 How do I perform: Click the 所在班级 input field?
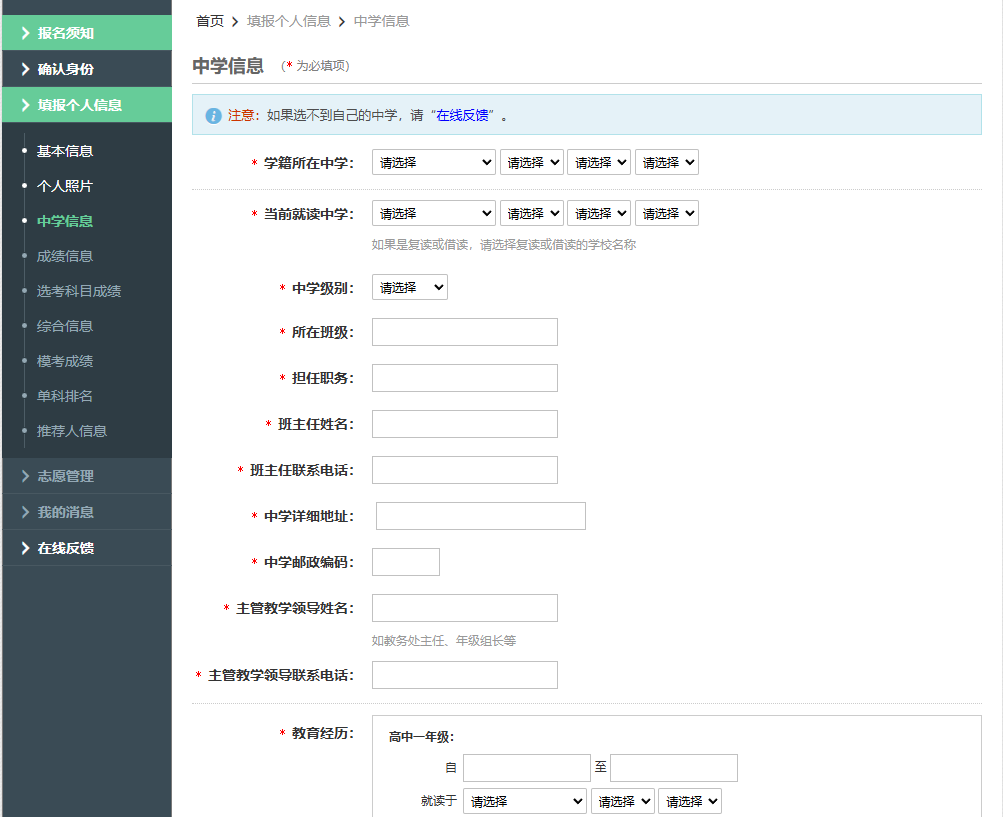pyautogui.click(x=464, y=332)
